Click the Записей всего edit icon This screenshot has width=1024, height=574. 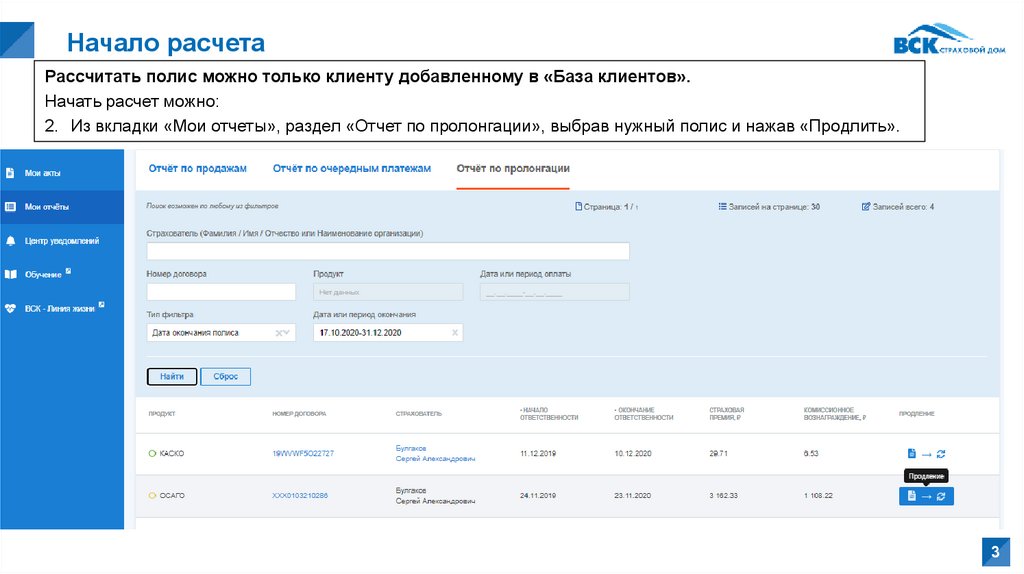pos(866,207)
